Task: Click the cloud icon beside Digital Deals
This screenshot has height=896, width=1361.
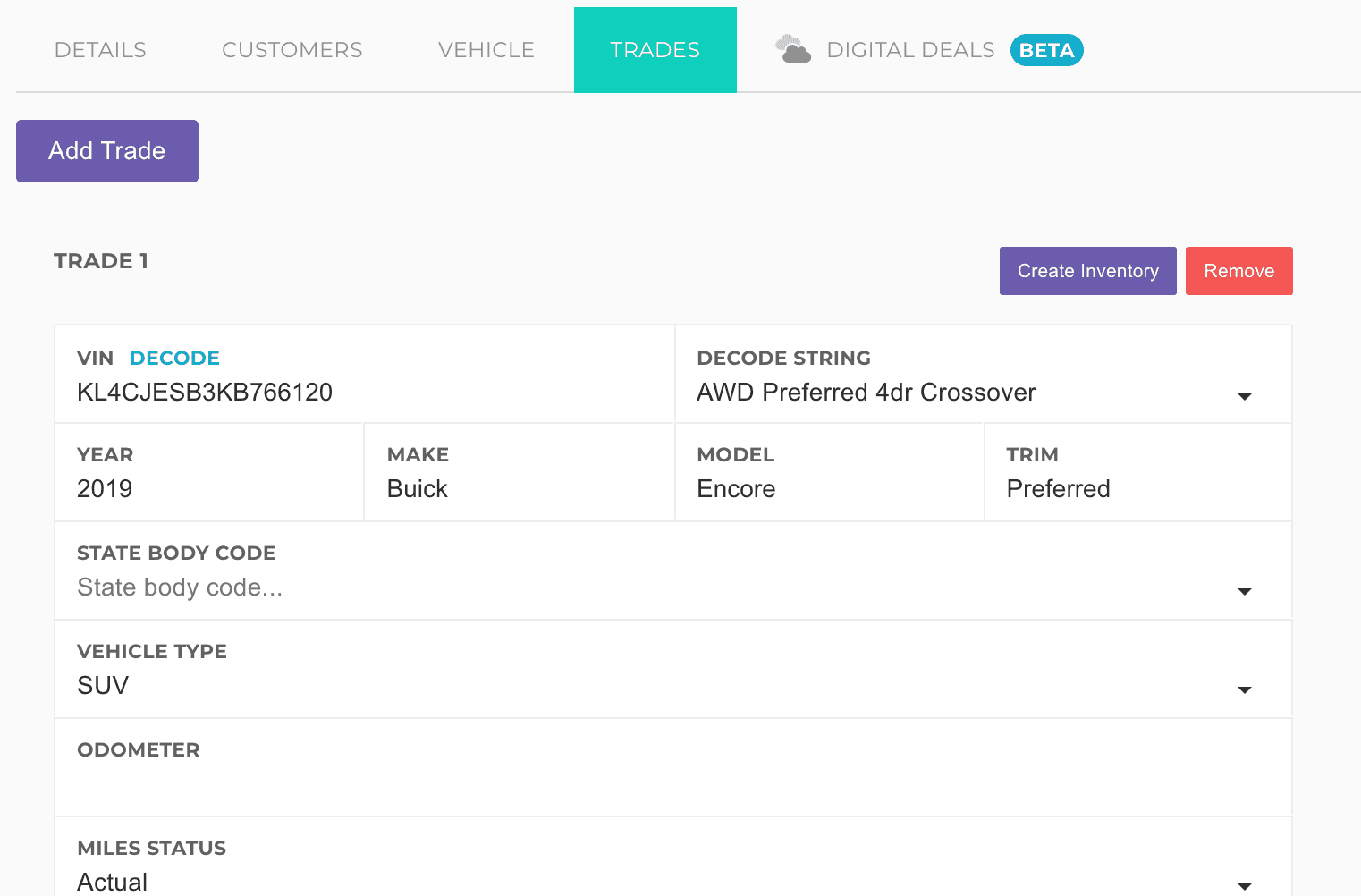Action: (792, 49)
